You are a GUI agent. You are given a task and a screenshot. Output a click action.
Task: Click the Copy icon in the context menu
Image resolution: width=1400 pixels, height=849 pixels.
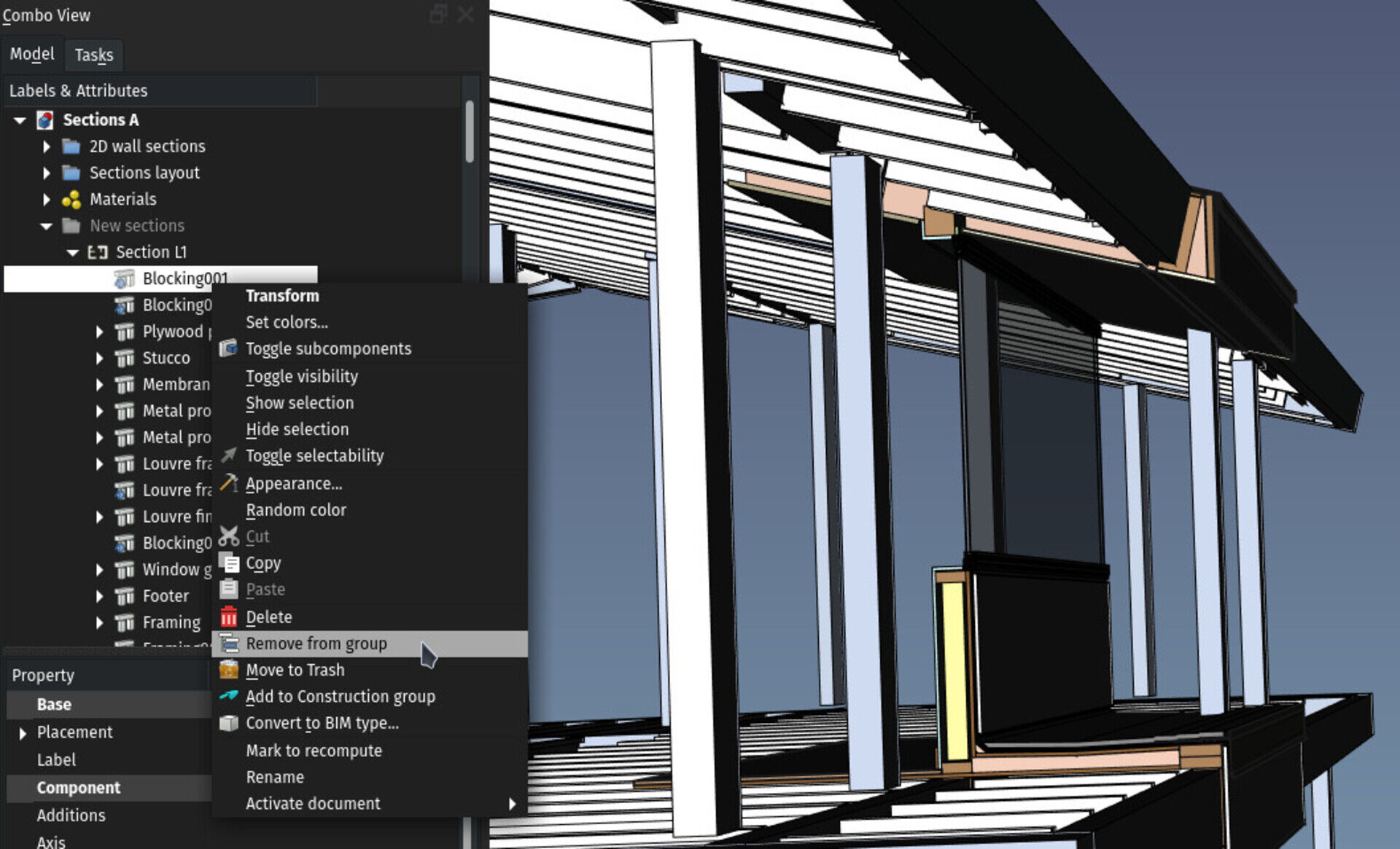point(228,563)
